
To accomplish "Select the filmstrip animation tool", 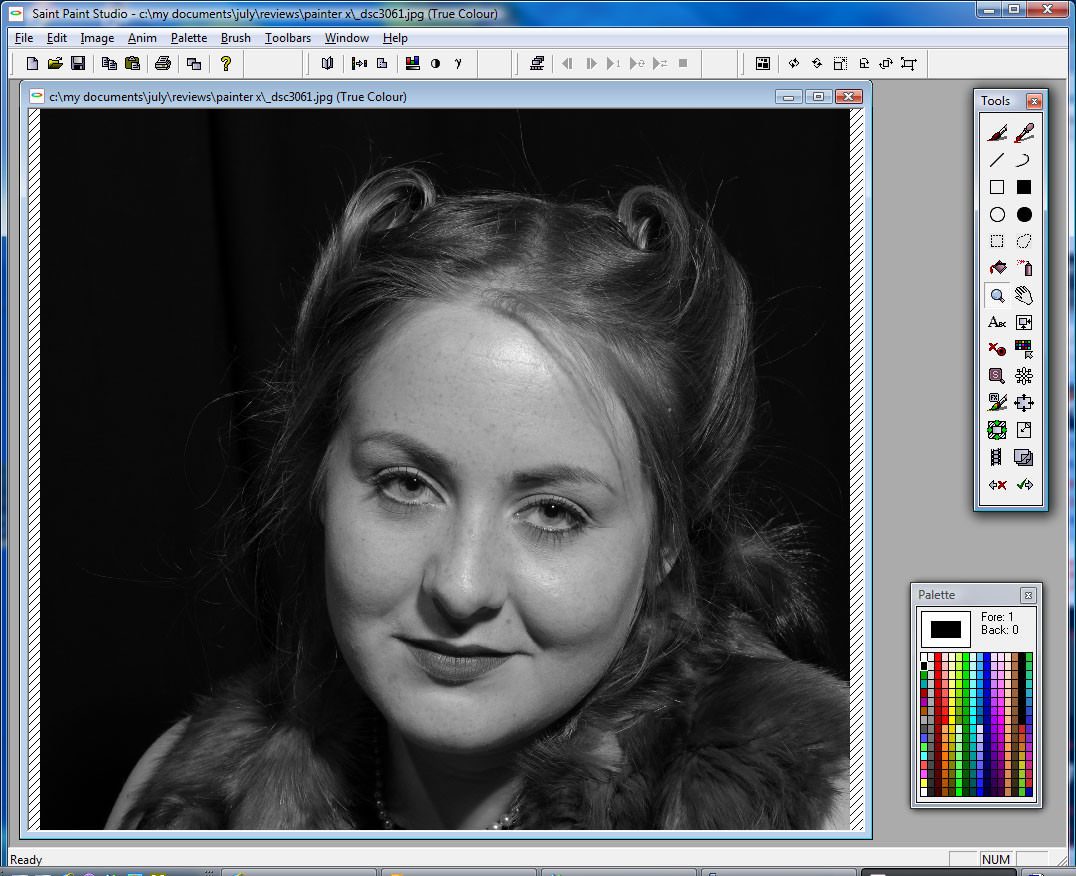I will click(996, 457).
